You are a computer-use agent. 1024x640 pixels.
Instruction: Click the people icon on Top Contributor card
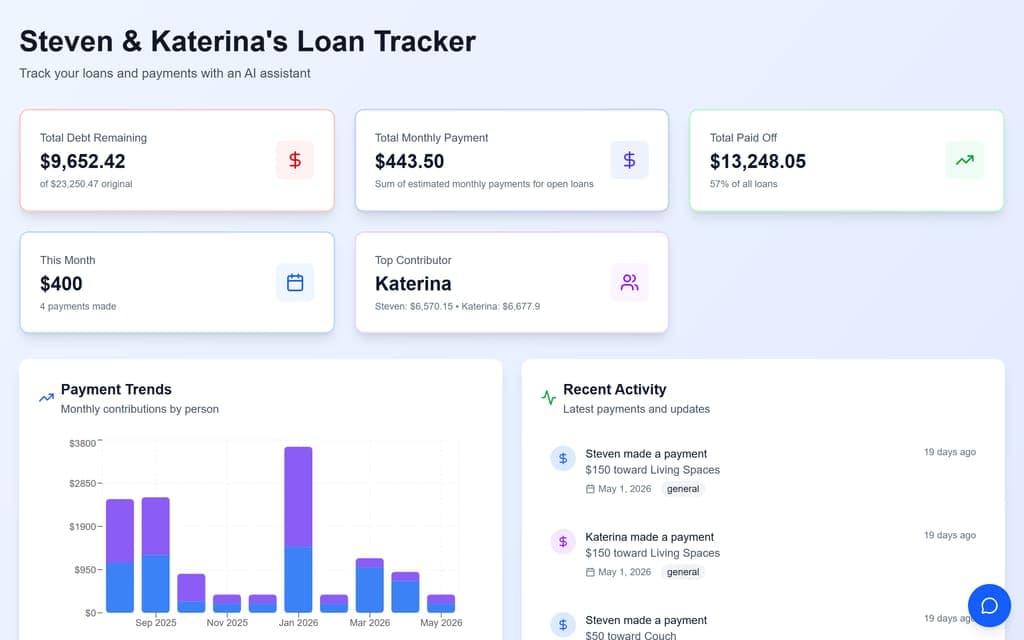(629, 282)
